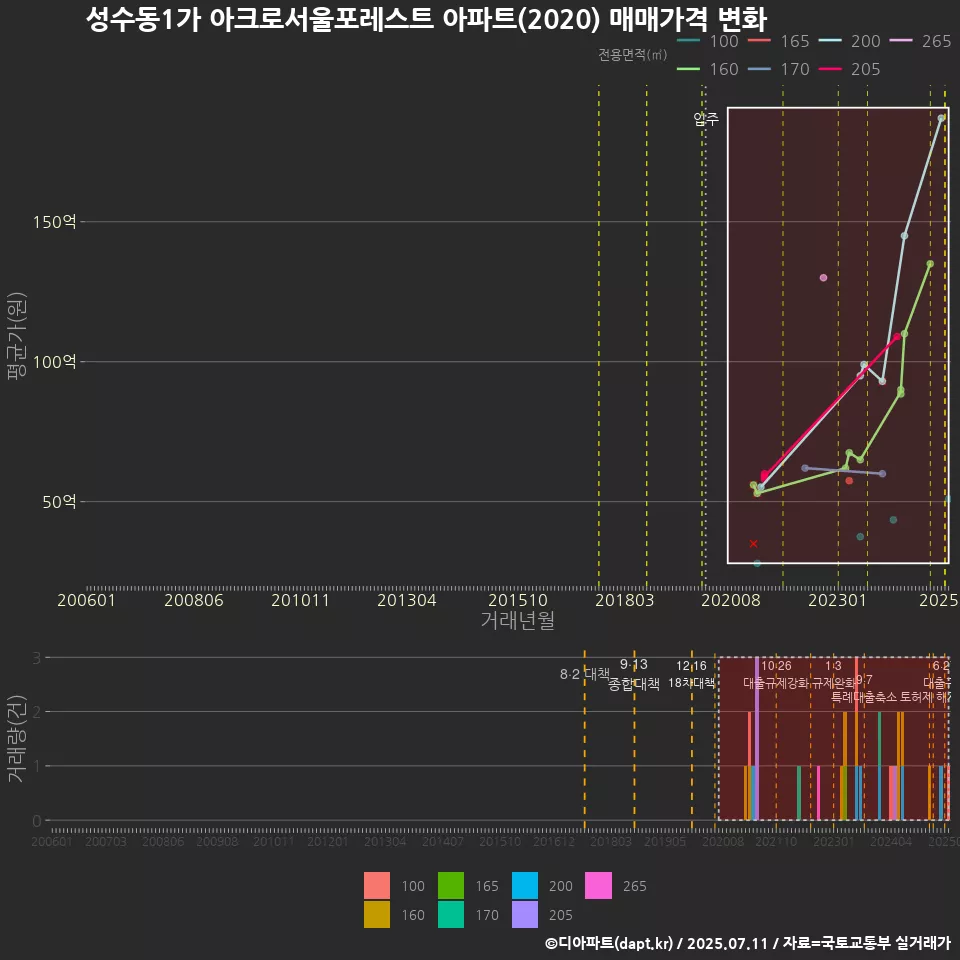Click the chart title 성수동1가 아크로서울포레스트

pyautogui.click(x=426, y=19)
